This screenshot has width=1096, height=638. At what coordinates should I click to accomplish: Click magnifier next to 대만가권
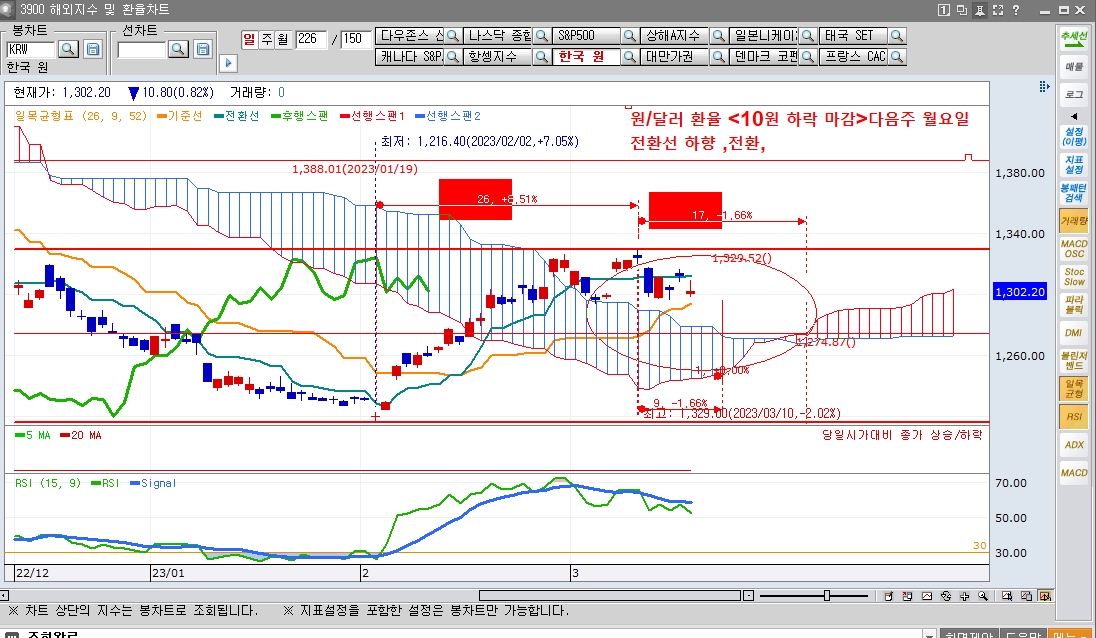(x=719, y=57)
